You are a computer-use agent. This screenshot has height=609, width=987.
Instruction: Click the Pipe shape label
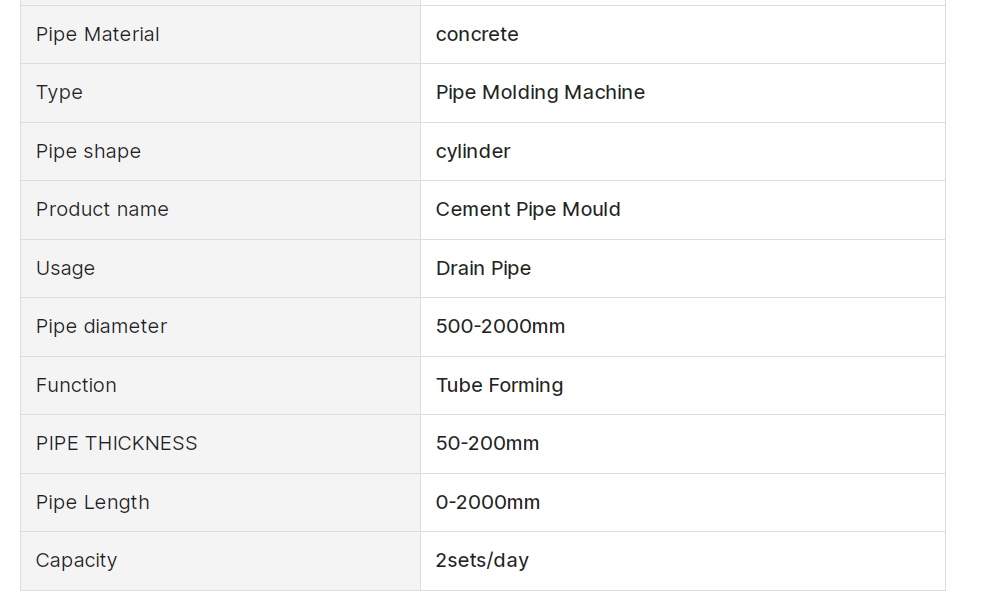pyautogui.click(x=88, y=152)
